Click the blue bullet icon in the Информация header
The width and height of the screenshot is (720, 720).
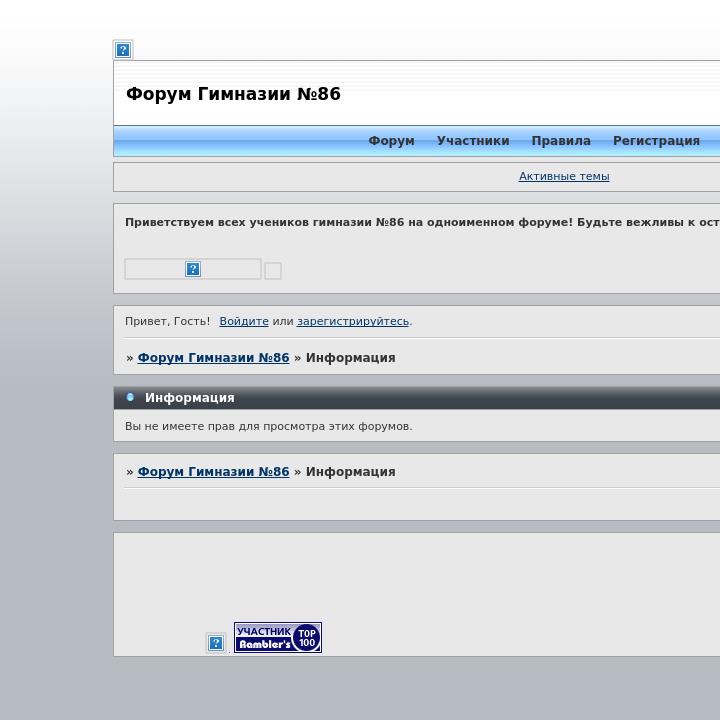pos(130,397)
